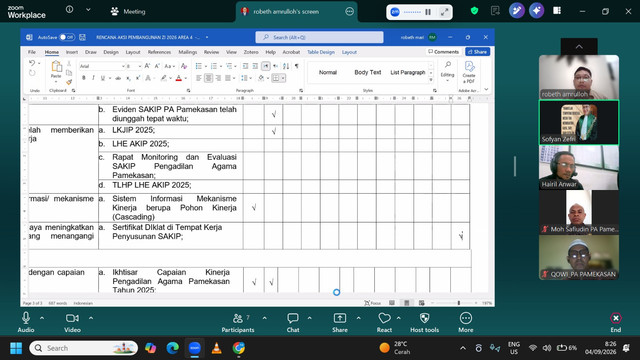Toggle camera with Video button
Screen dimensions: 640x360
[x=72, y=323]
